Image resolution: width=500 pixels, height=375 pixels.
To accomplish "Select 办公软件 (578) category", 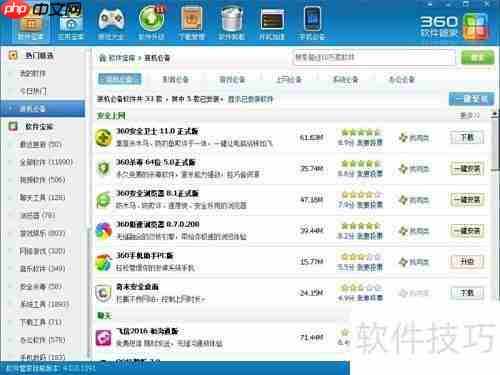I will click(x=42, y=340).
